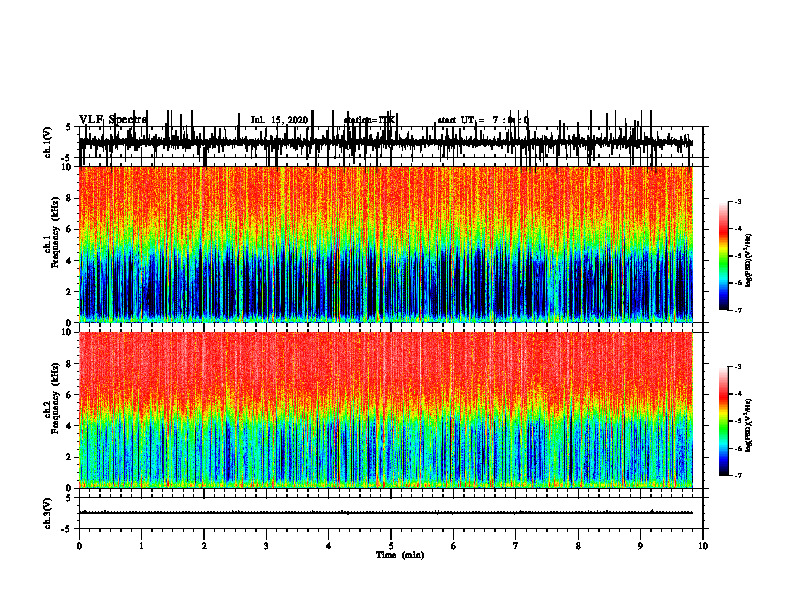Click the "-7" label on ch.2 colorbar
Screen dimensions: 792x612
pyautogui.click(x=737, y=476)
